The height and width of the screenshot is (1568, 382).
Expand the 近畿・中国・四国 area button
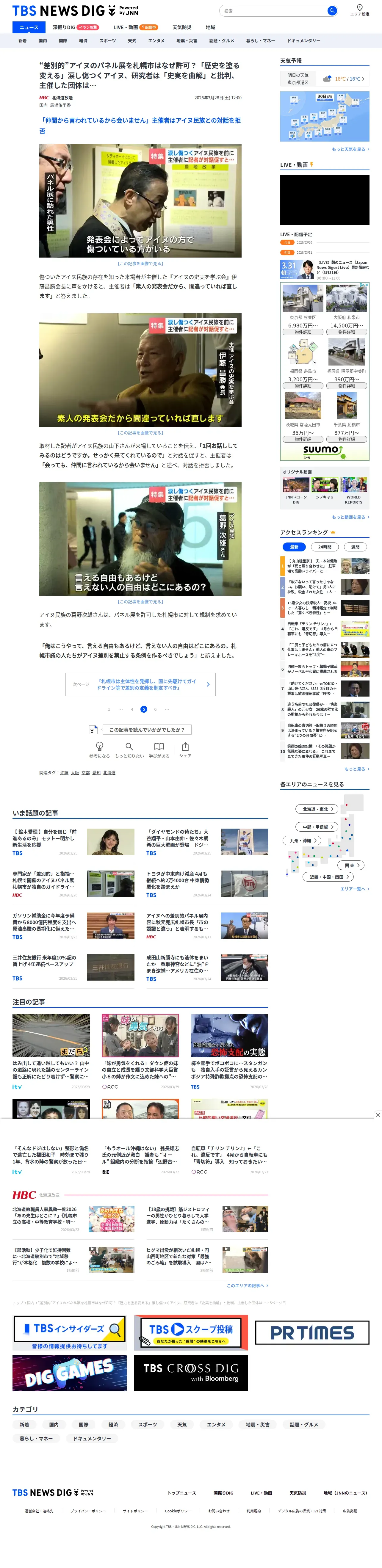(328, 877)
